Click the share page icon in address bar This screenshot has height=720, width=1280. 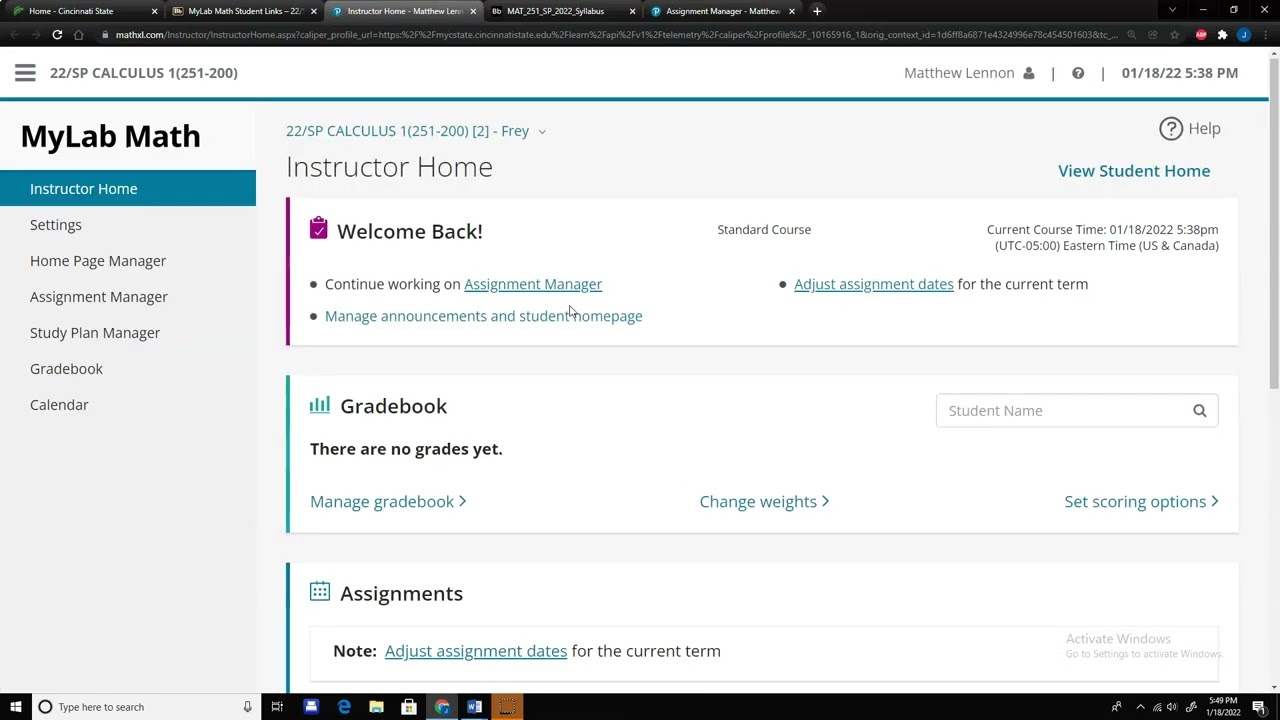(1154, 34)
